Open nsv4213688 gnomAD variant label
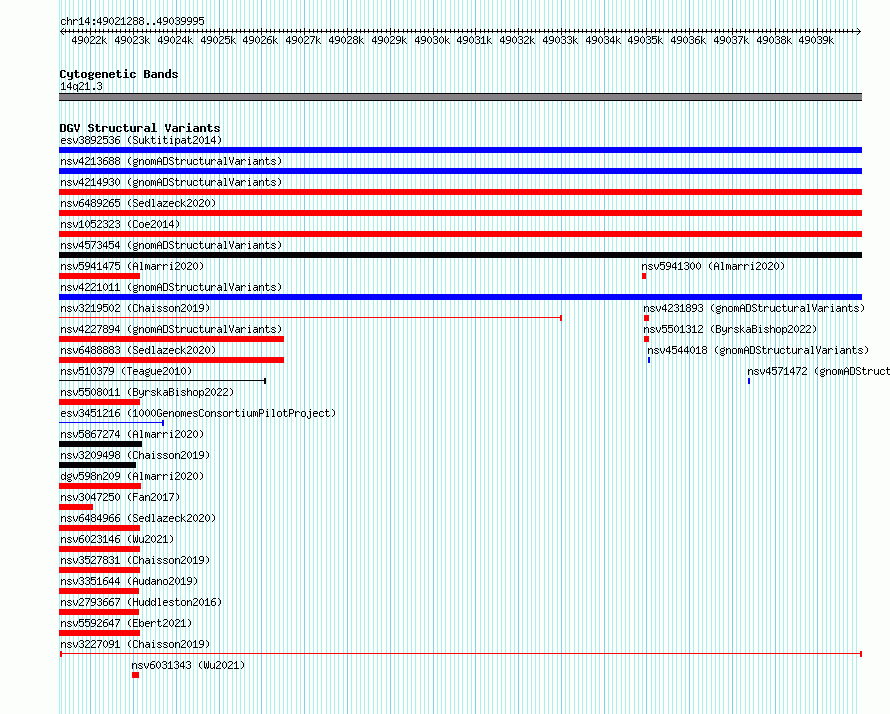This screenshot has width=890, height=714. [x=171, y=161]
